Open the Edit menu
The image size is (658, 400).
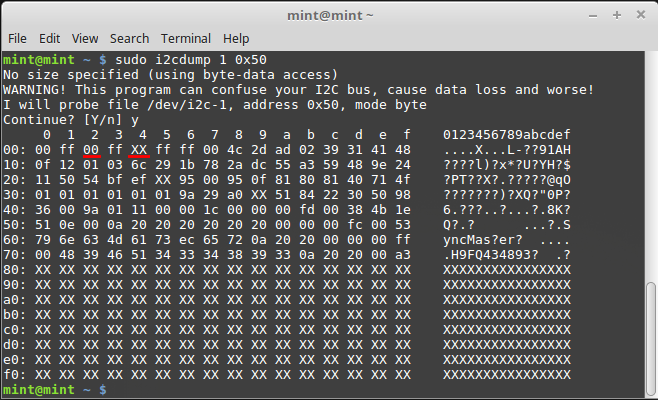(x=50, y=39)
